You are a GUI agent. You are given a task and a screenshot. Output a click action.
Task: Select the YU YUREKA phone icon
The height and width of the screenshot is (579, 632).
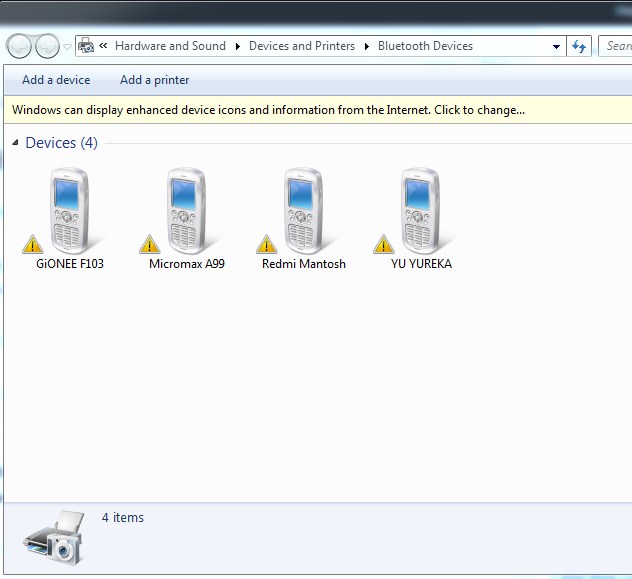point(420,210)
